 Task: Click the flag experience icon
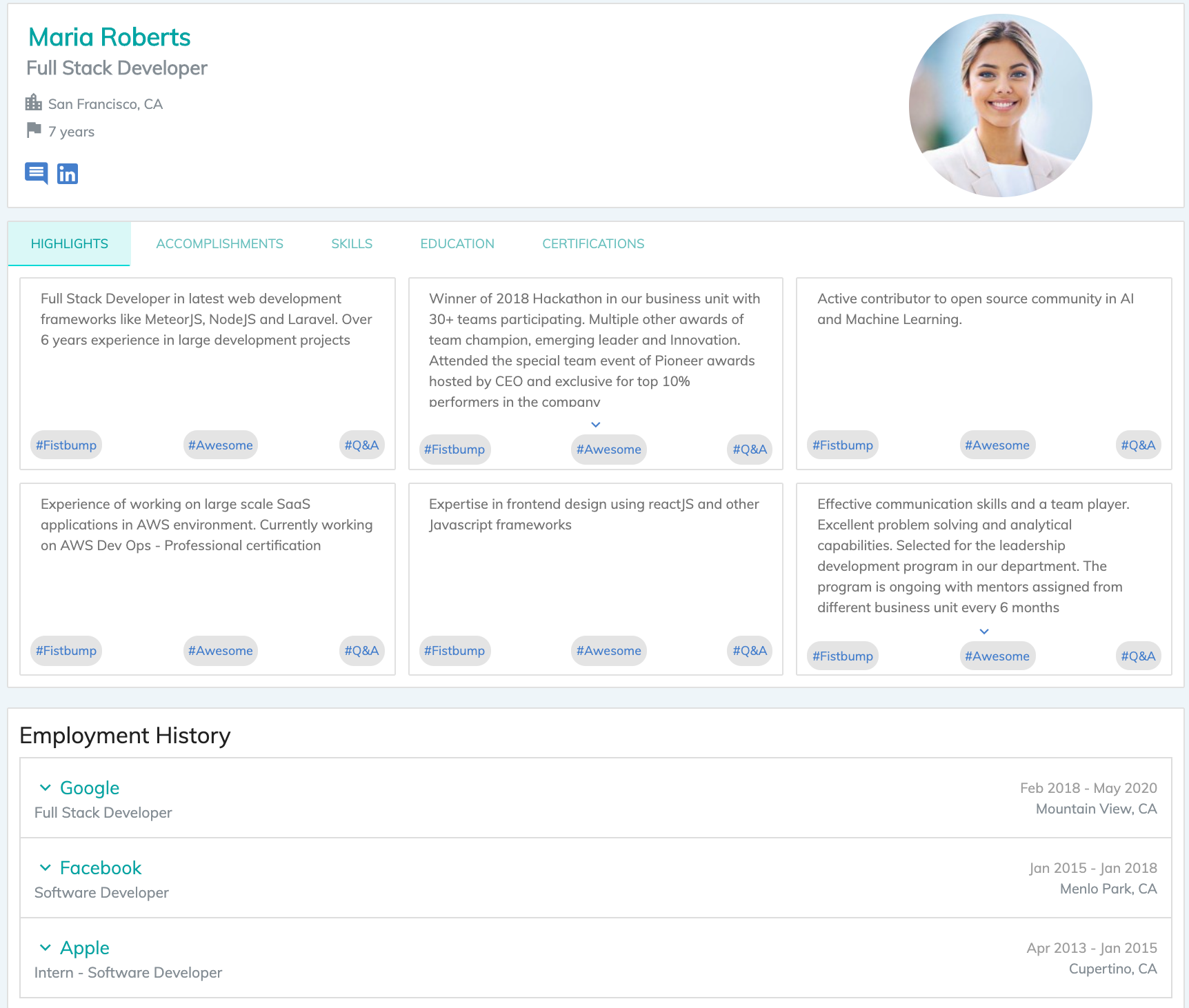click(34, 130)
